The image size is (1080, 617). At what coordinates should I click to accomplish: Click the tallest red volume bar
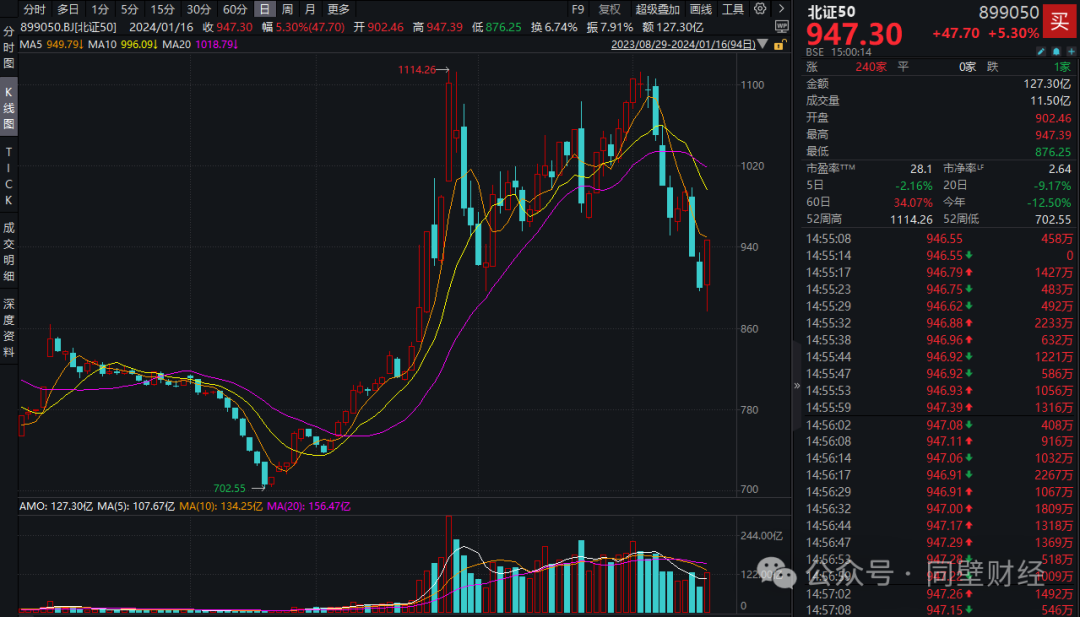point(449,564)
